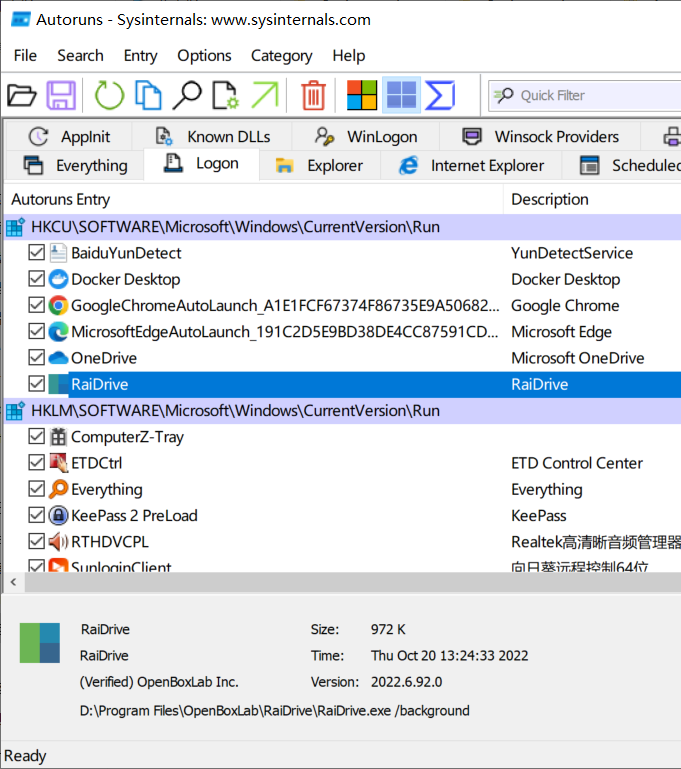Click the sigma VirusTotal toolbar icon
Image resolution: width=681 pixels, height=769 pixels.
tap(440, 95)
